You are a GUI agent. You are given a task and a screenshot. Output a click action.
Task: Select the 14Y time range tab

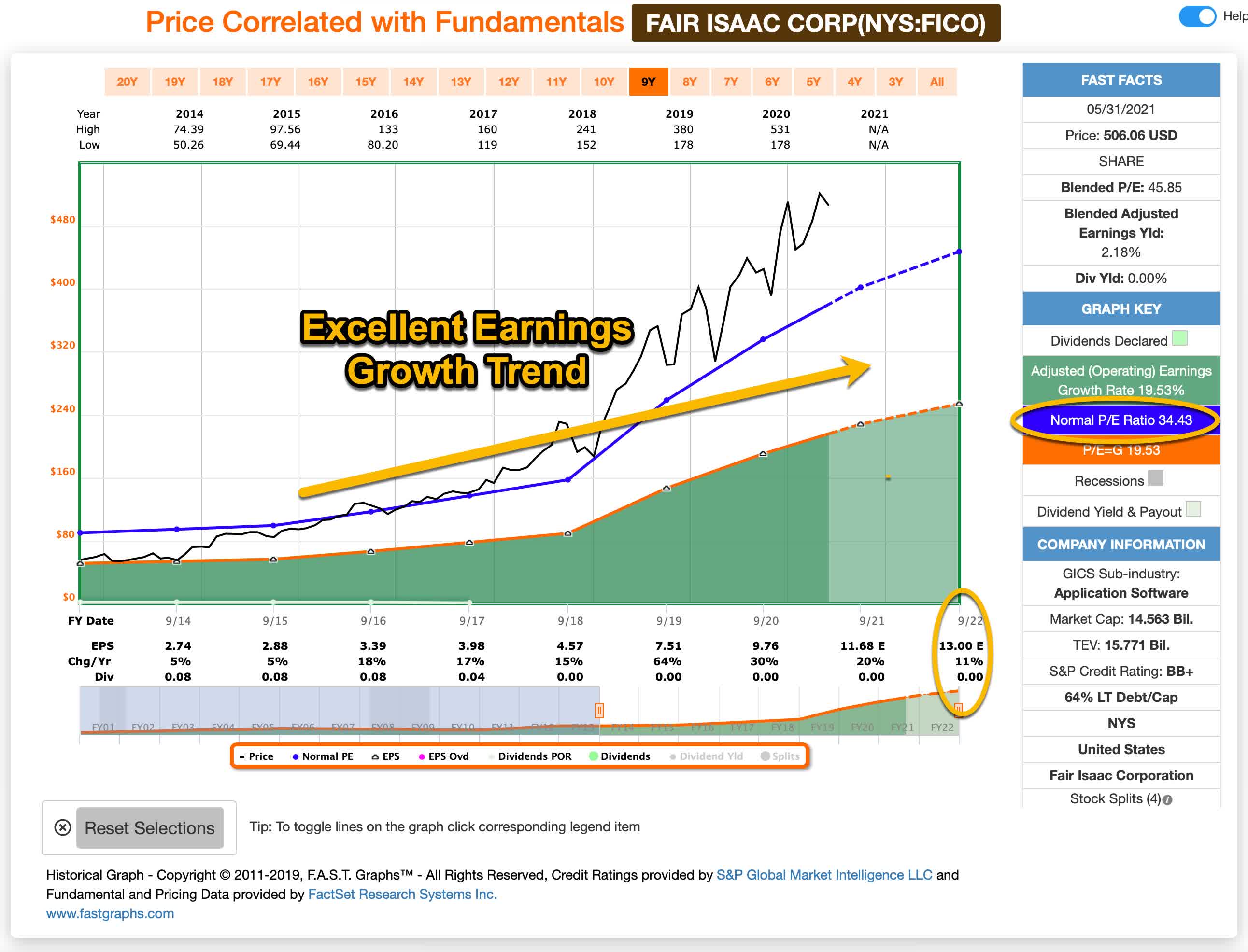[x=413, y=82]
